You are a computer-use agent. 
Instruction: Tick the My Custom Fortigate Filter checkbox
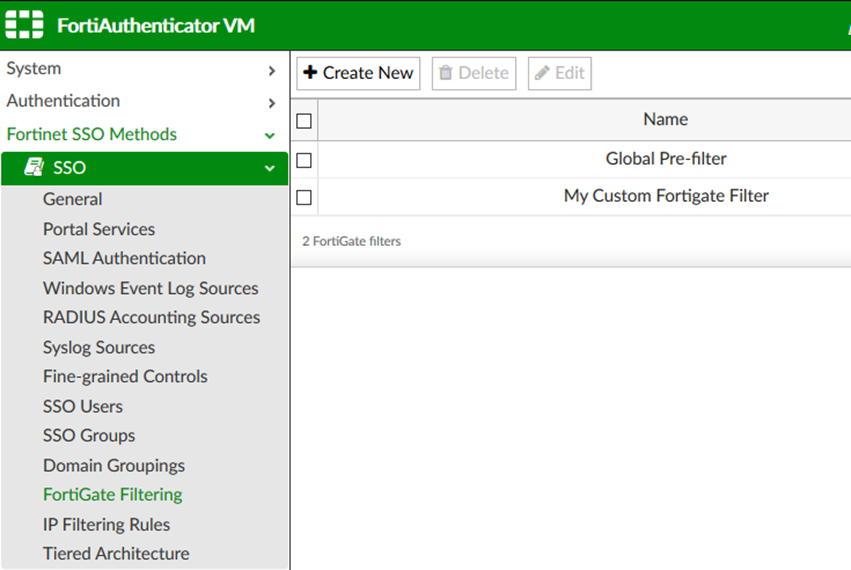304,197
